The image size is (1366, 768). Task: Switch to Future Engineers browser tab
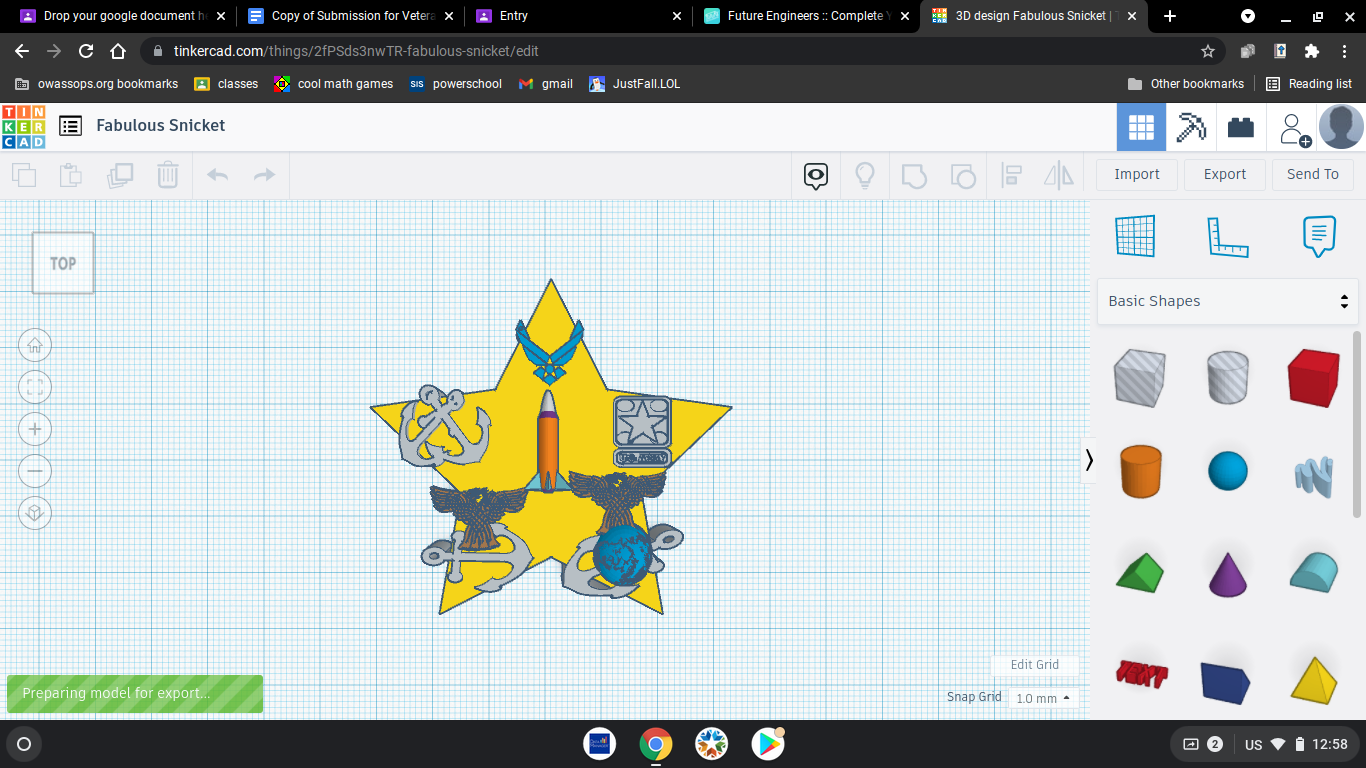pos(807,16)
